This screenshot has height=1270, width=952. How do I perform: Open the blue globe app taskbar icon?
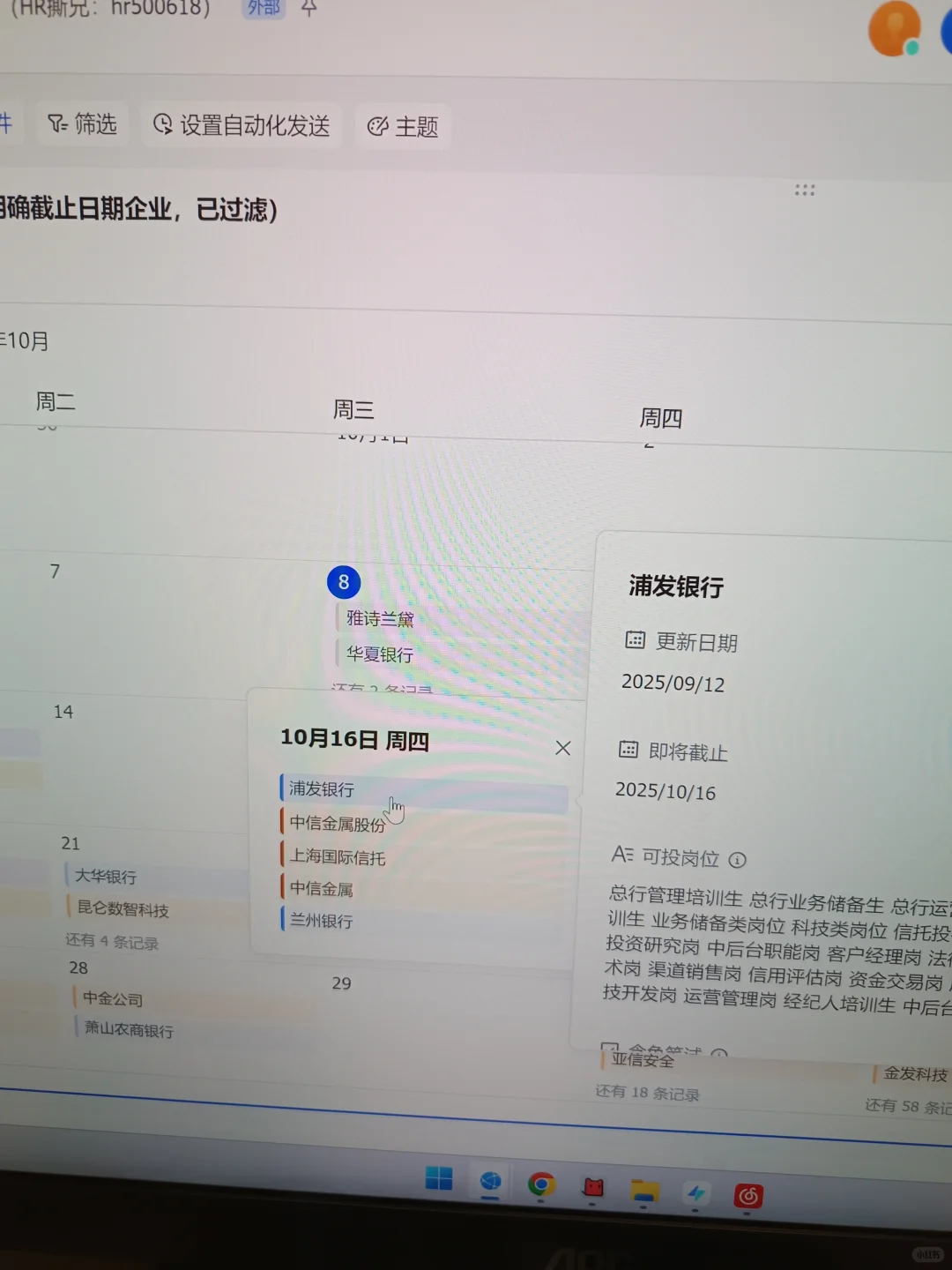(x=490, y=1182)
